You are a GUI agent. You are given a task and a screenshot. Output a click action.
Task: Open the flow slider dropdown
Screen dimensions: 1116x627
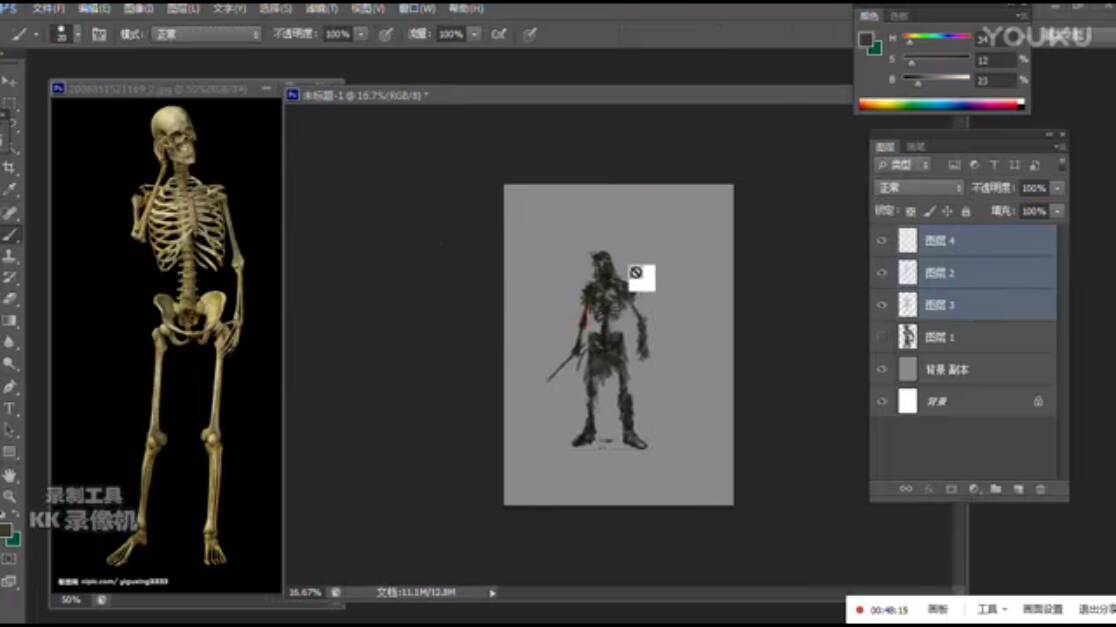pos(474,33)
